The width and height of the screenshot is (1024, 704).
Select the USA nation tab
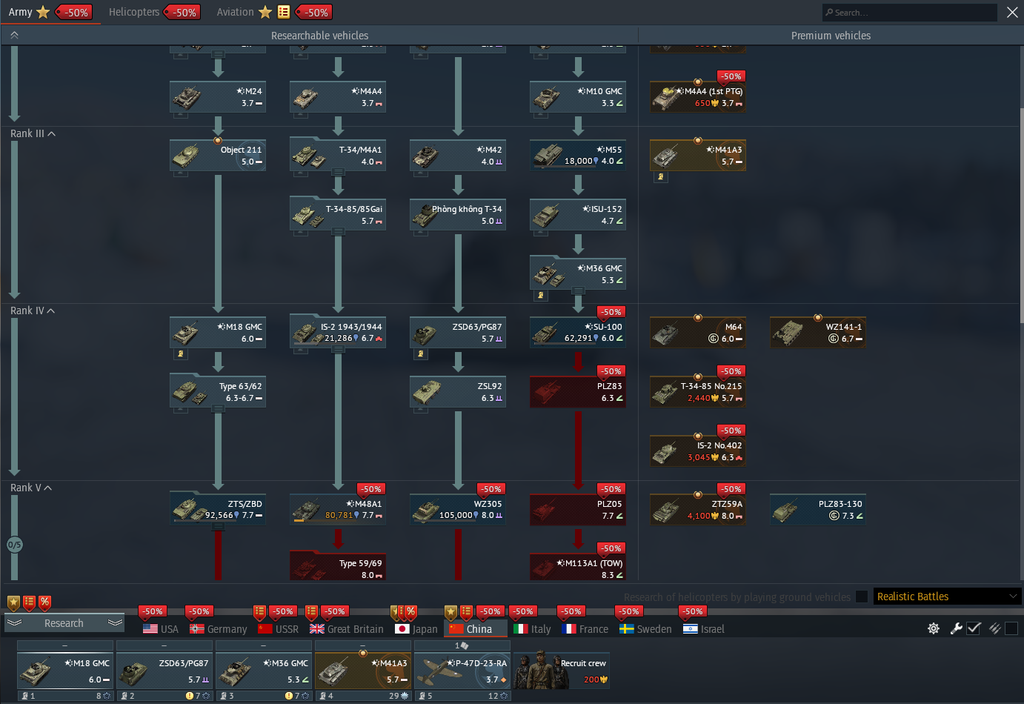coord(161,629)
